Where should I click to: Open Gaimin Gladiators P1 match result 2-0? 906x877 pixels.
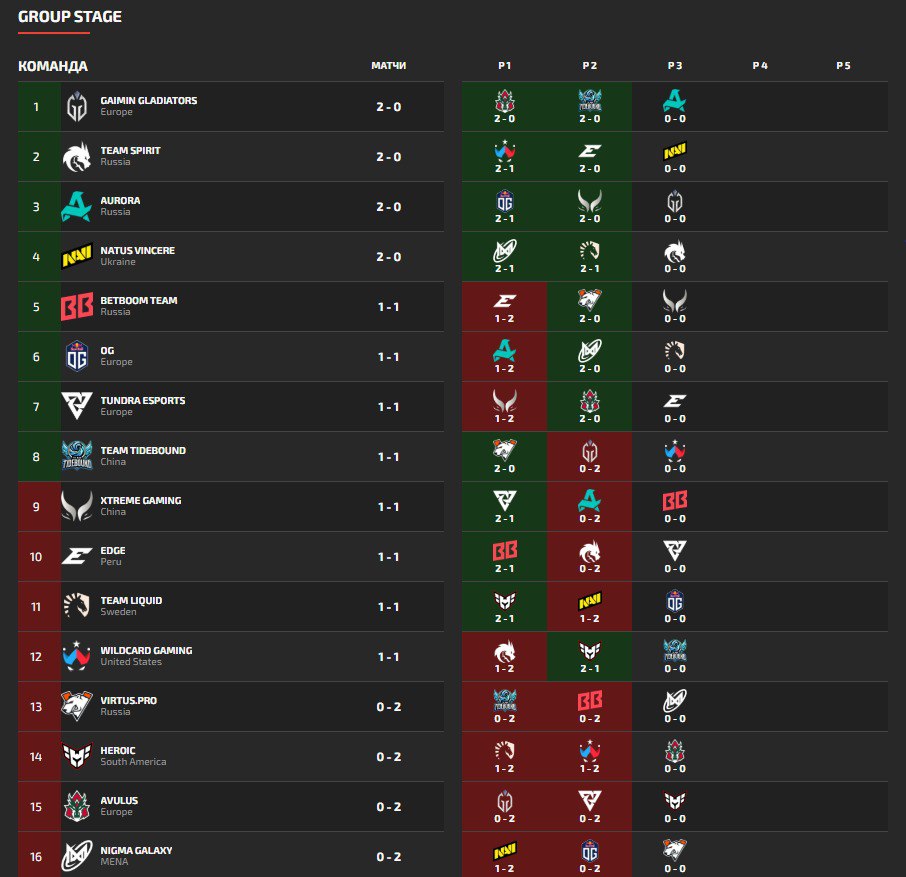tap(504, 107)
